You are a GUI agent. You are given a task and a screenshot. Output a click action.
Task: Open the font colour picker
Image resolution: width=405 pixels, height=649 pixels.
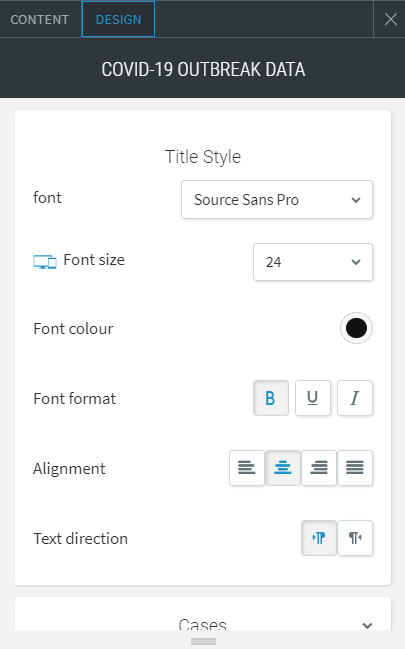[x=356, y=328]
